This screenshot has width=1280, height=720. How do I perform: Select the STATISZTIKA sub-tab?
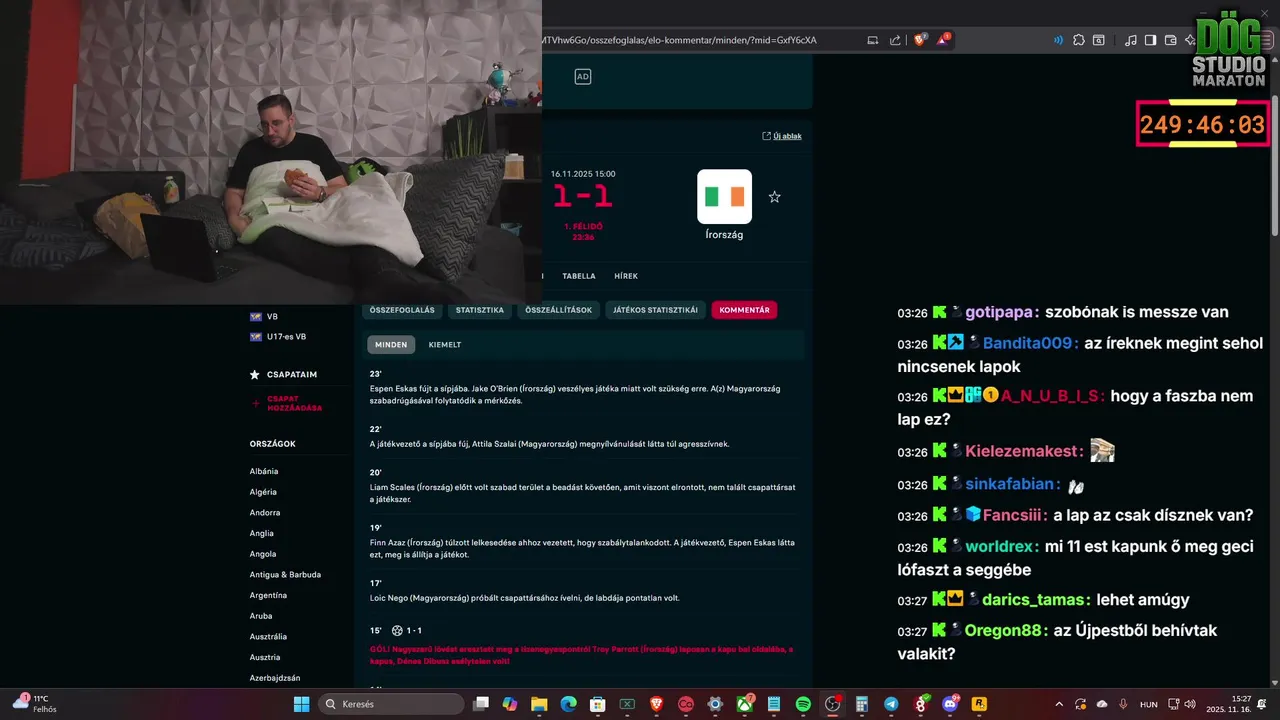point(480,310)
